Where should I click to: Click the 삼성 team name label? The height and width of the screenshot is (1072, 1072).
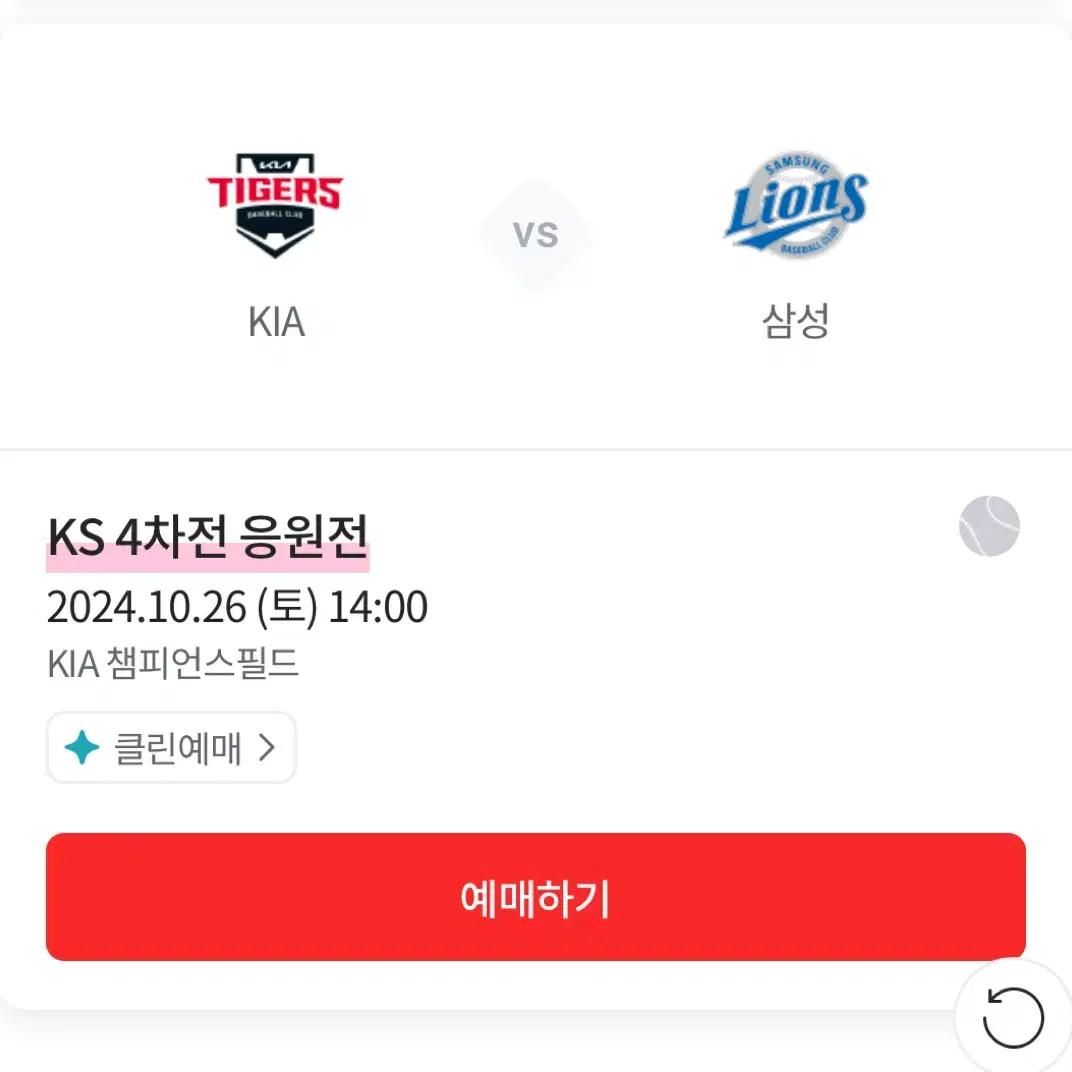[796, 321]
